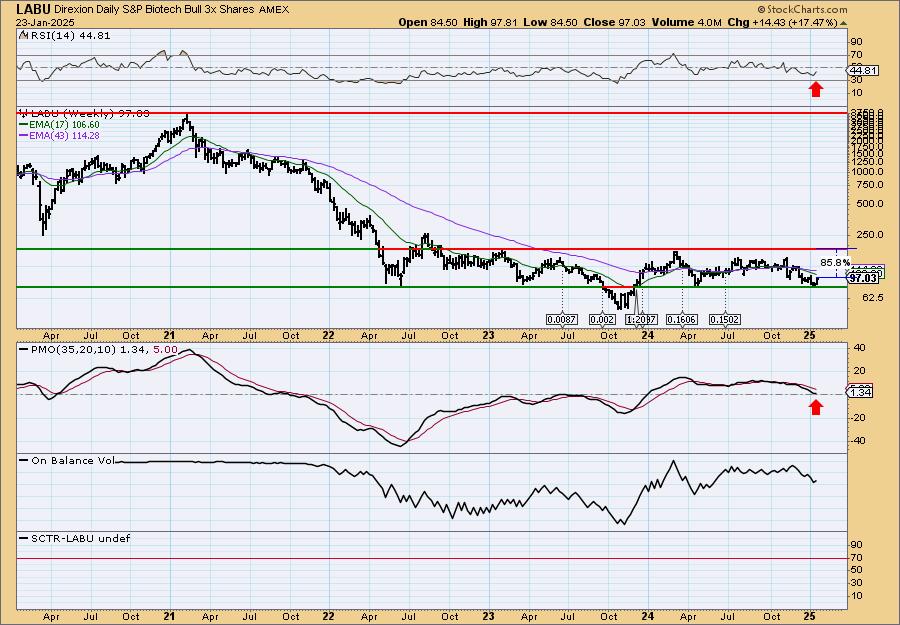Click the up-triangle icon after Chg percentage
The image size is (900, 625).
click(x=843, y=23)
